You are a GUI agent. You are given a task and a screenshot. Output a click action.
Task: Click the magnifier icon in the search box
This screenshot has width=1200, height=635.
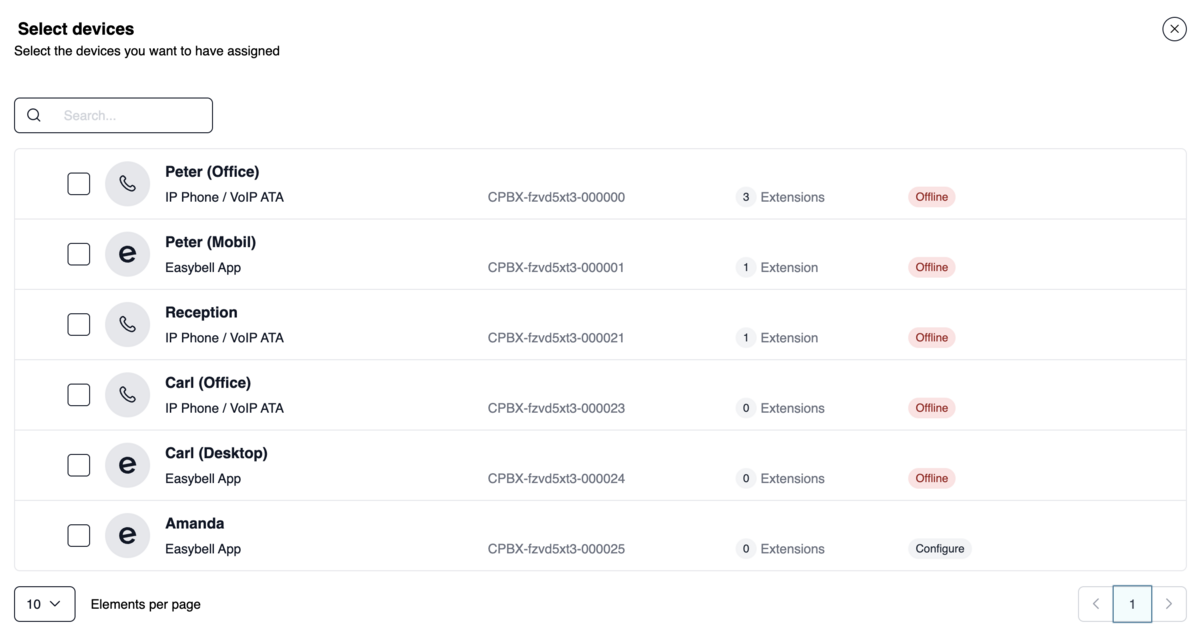(34, 115)
